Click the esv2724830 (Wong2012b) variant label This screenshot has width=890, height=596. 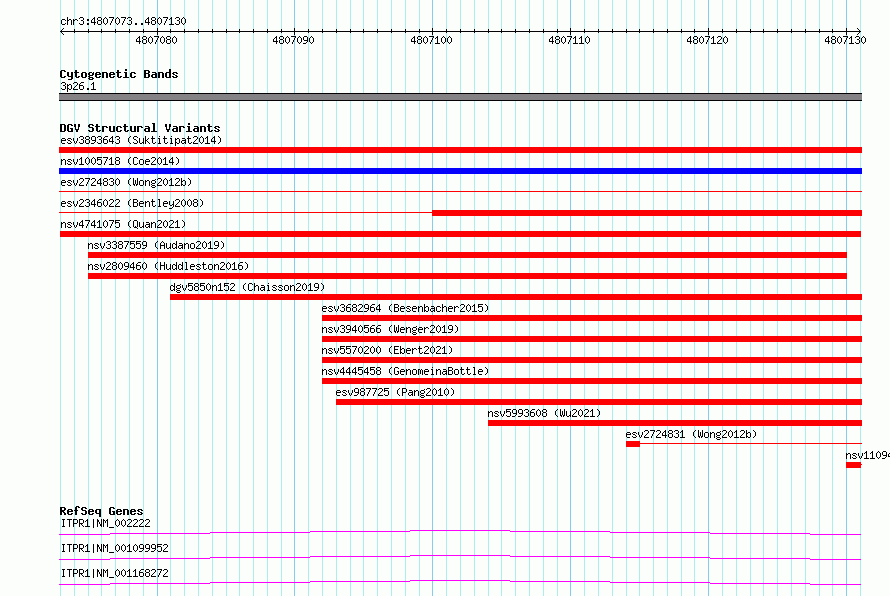click(126, 182)
